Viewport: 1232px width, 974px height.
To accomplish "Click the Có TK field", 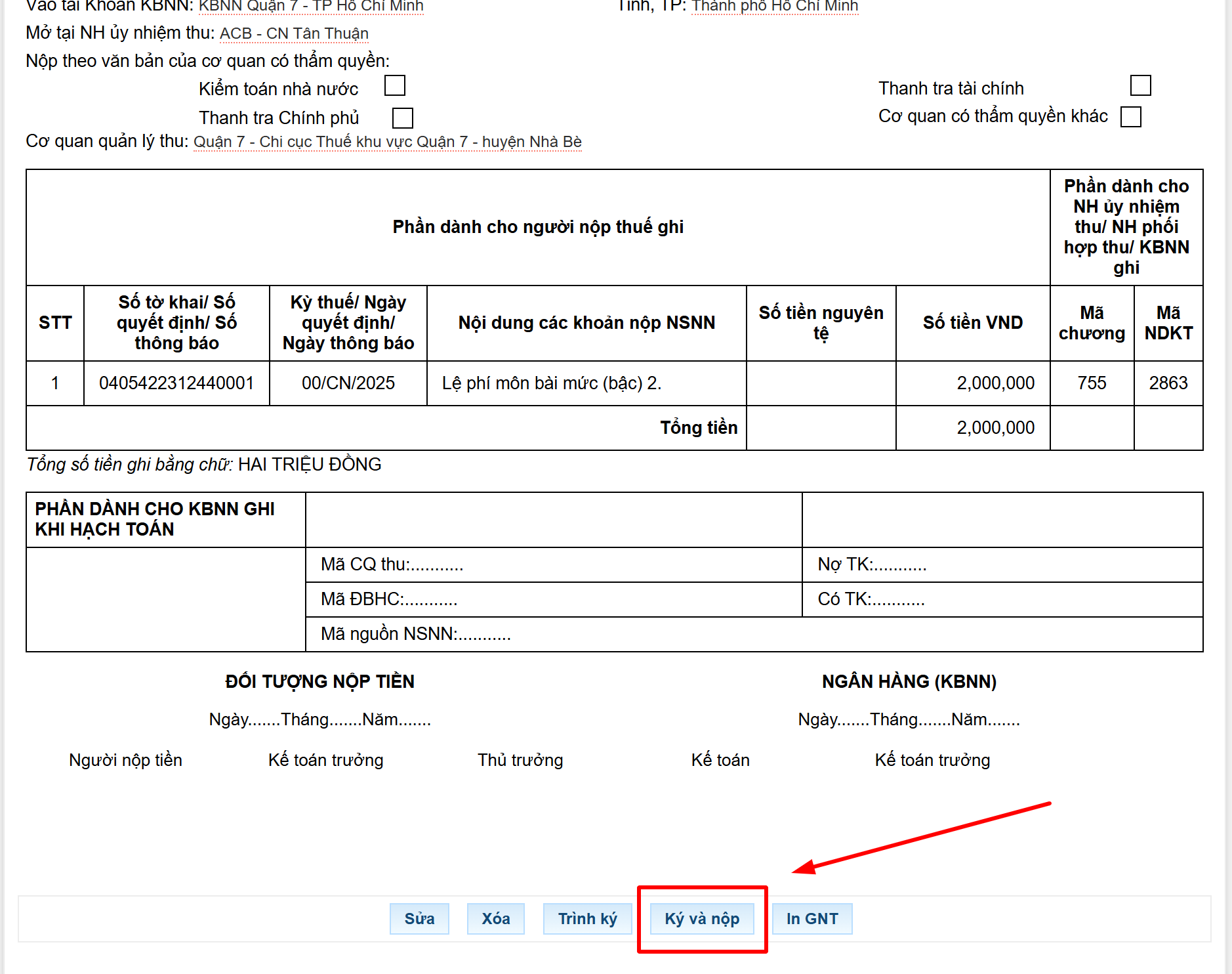I will click(x=1002, y=599).
